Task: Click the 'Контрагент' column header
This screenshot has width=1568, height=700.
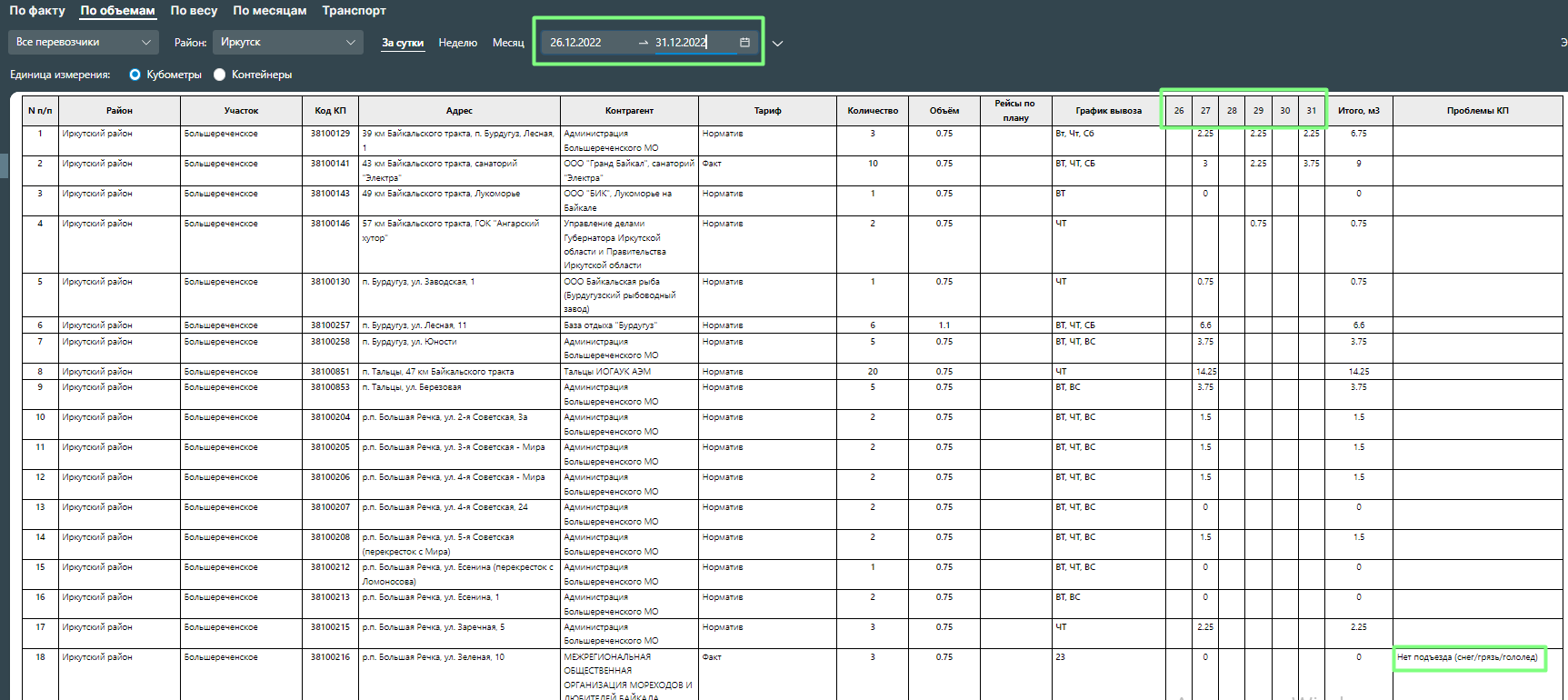Action: pos(629,111)
